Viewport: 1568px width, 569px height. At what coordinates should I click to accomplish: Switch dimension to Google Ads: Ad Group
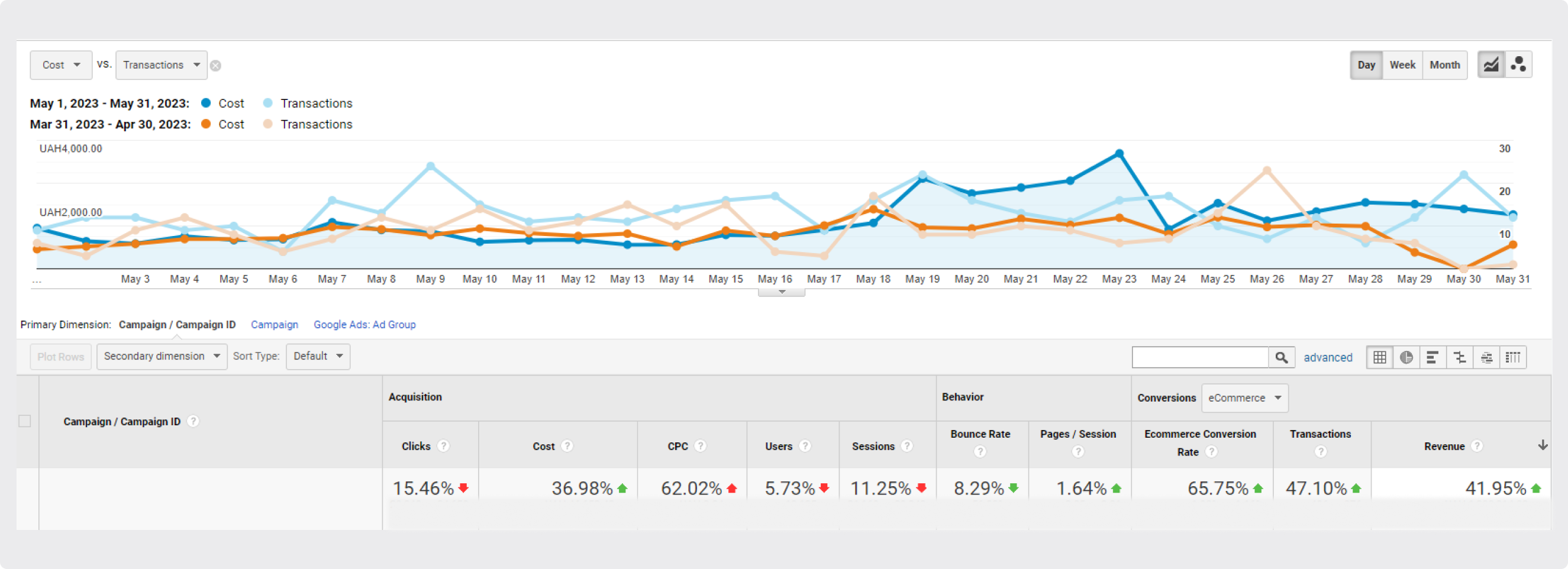pyautogui.click(x=364, y=324)
